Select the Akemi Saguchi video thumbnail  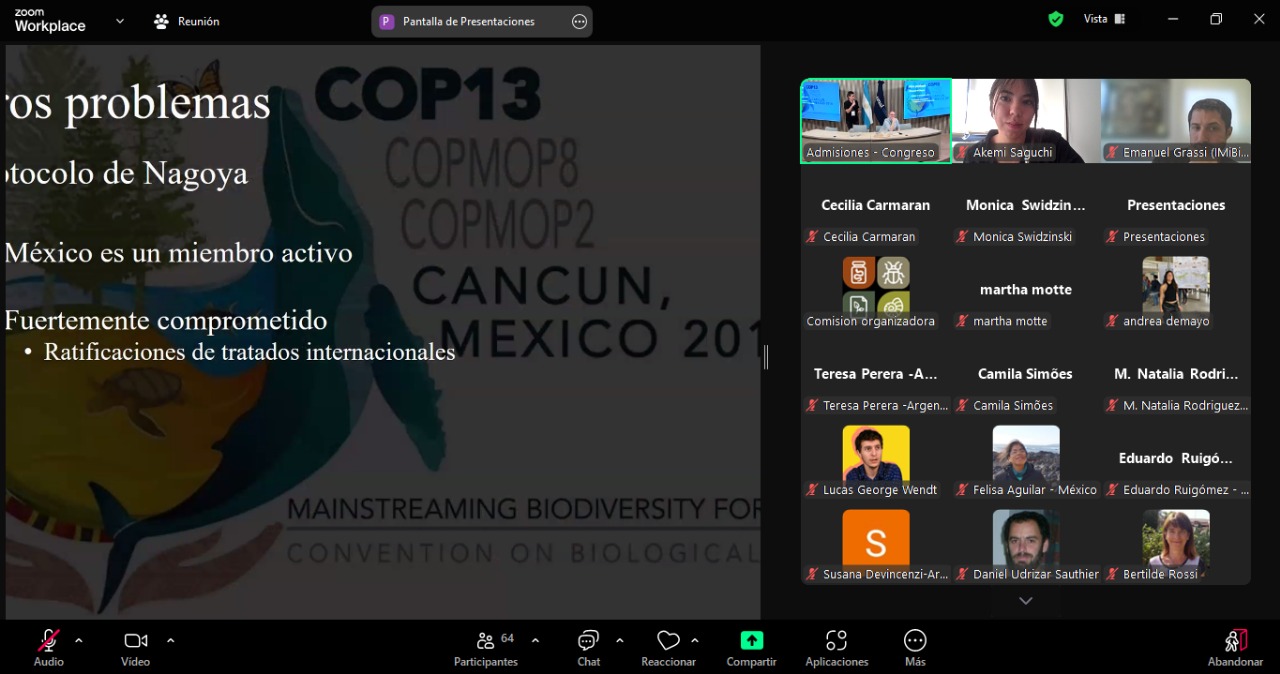(1026, 120)
